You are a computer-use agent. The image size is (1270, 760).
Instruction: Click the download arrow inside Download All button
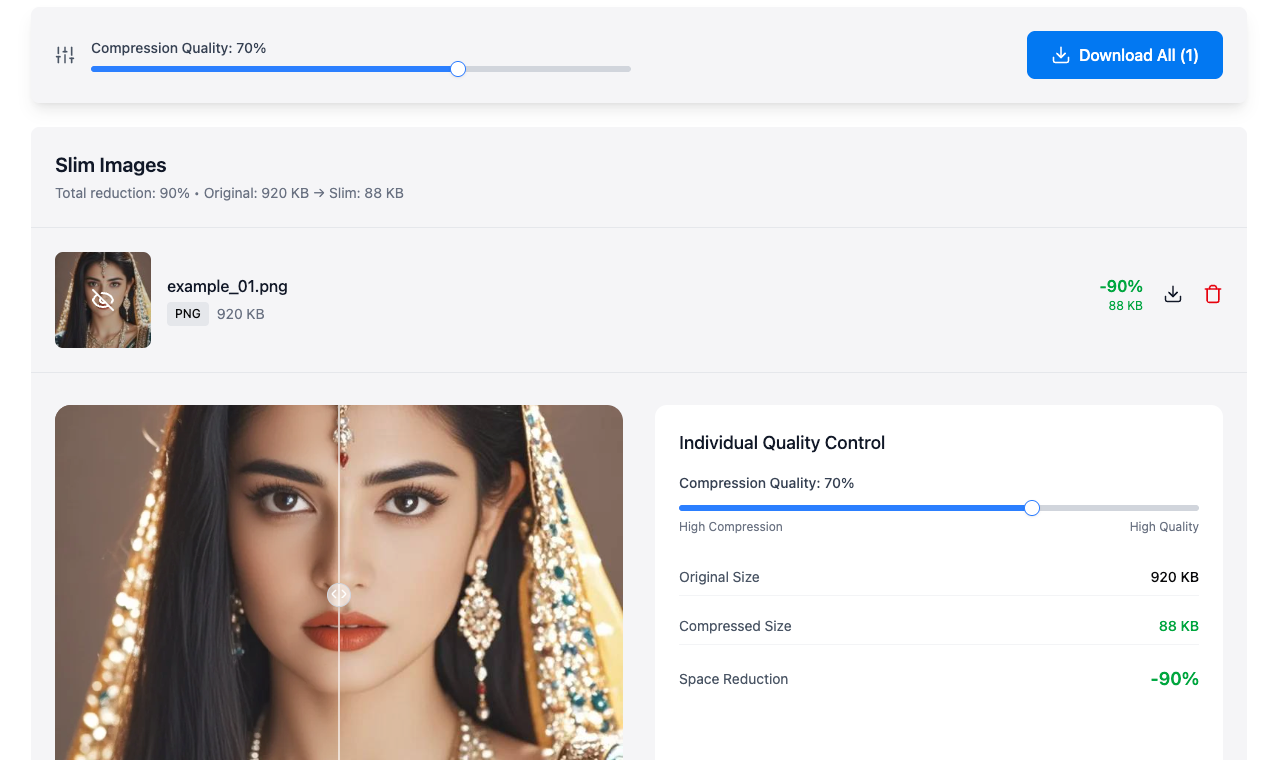(x=1061, y=55)
